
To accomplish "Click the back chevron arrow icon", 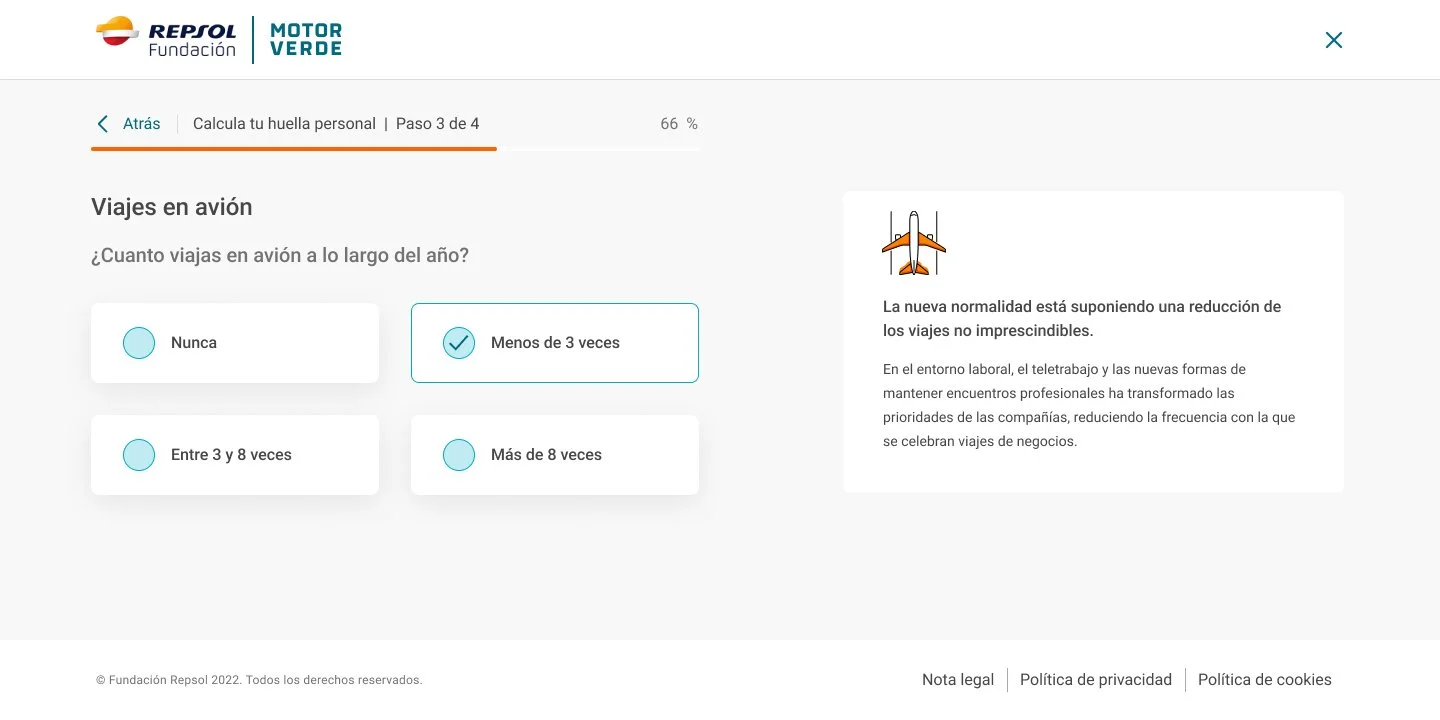I will click(x=102, y=124).
